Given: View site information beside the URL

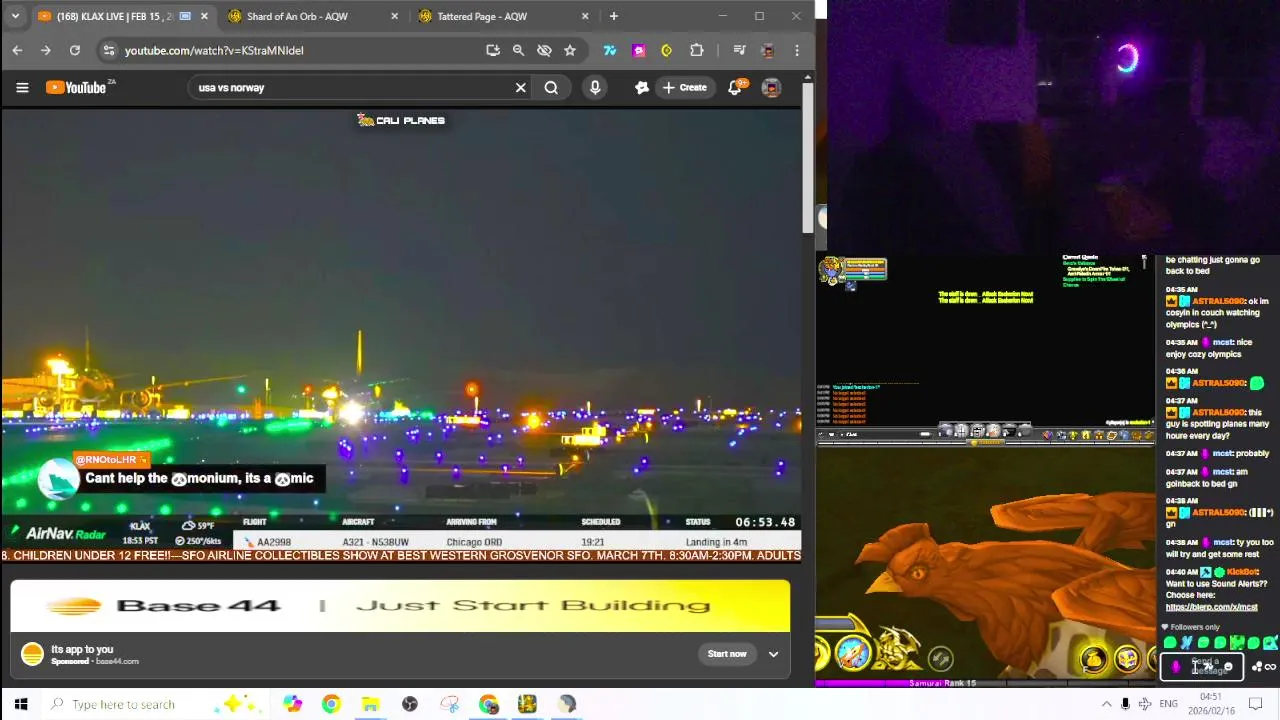Looking at the screenshot, I should [x=109, y=50].
